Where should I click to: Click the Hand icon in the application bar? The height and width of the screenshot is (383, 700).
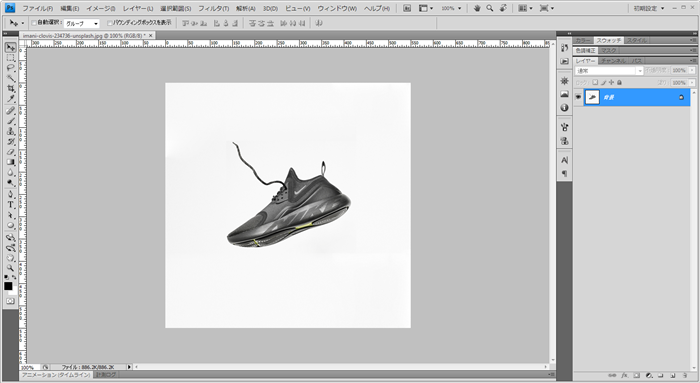pyautogui.click(x=477, y=8)
